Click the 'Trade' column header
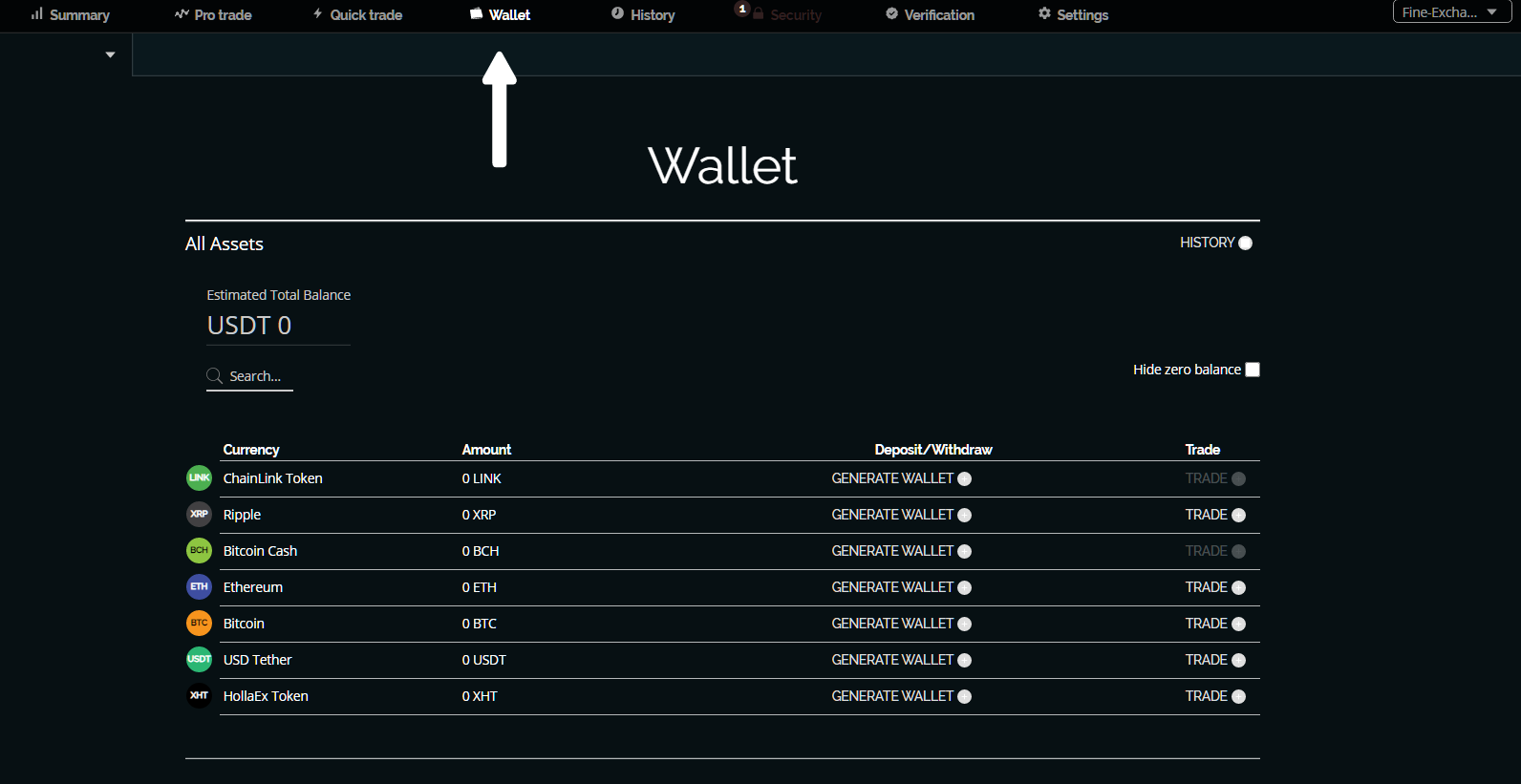Image resolution: width=1521 pixels, height=784 pixels. point(1203,450)
